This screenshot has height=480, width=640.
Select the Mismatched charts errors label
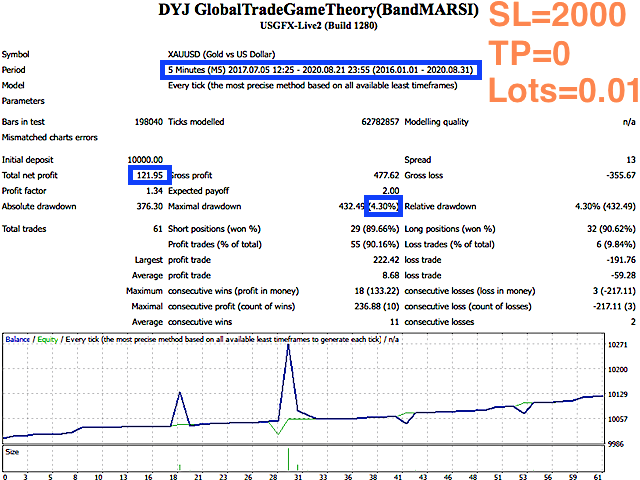49,137
